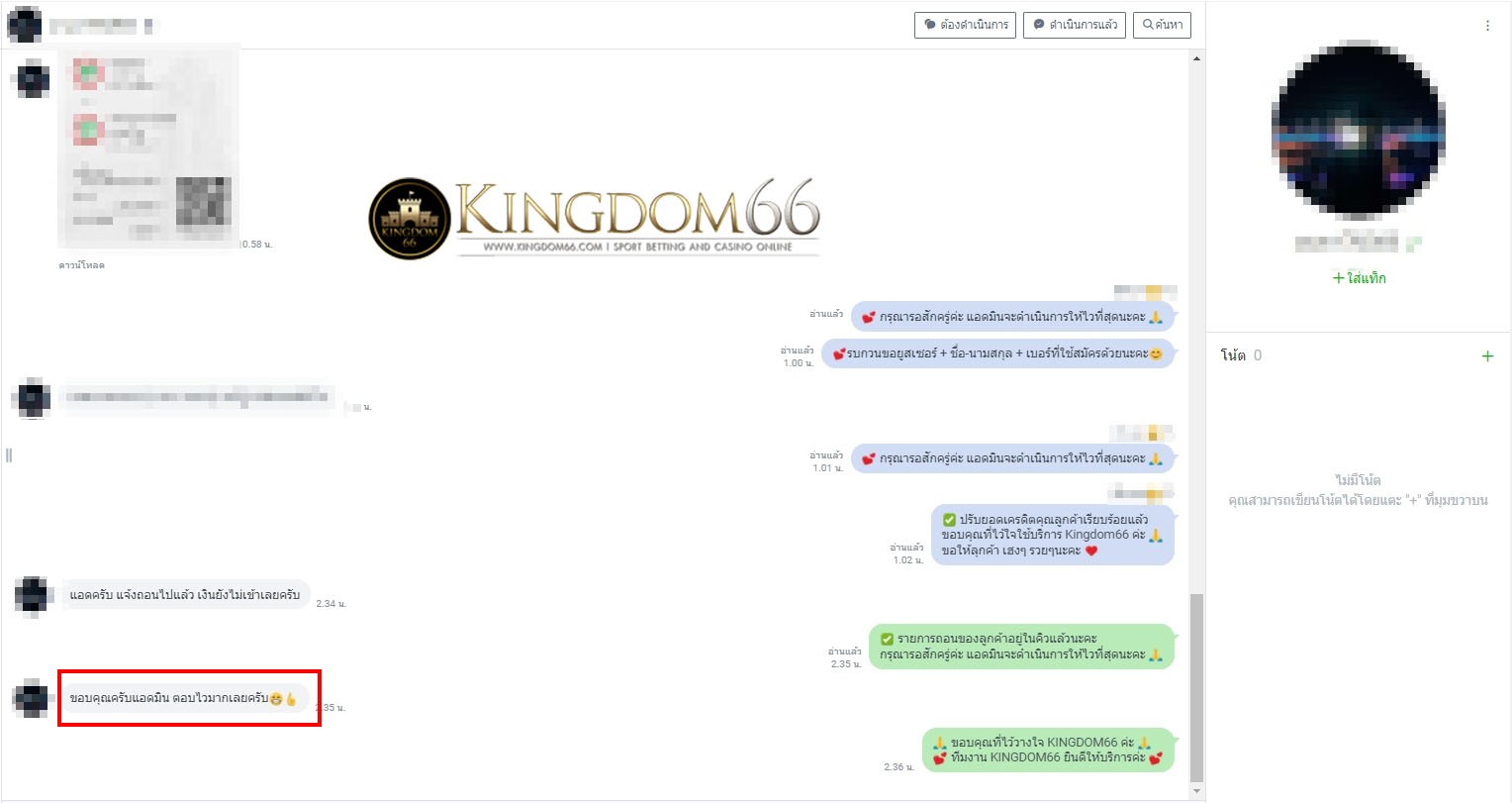Click the large blurred profile picture
The height and width of the screenshot is (803, 1512).
click(1359, 131)
